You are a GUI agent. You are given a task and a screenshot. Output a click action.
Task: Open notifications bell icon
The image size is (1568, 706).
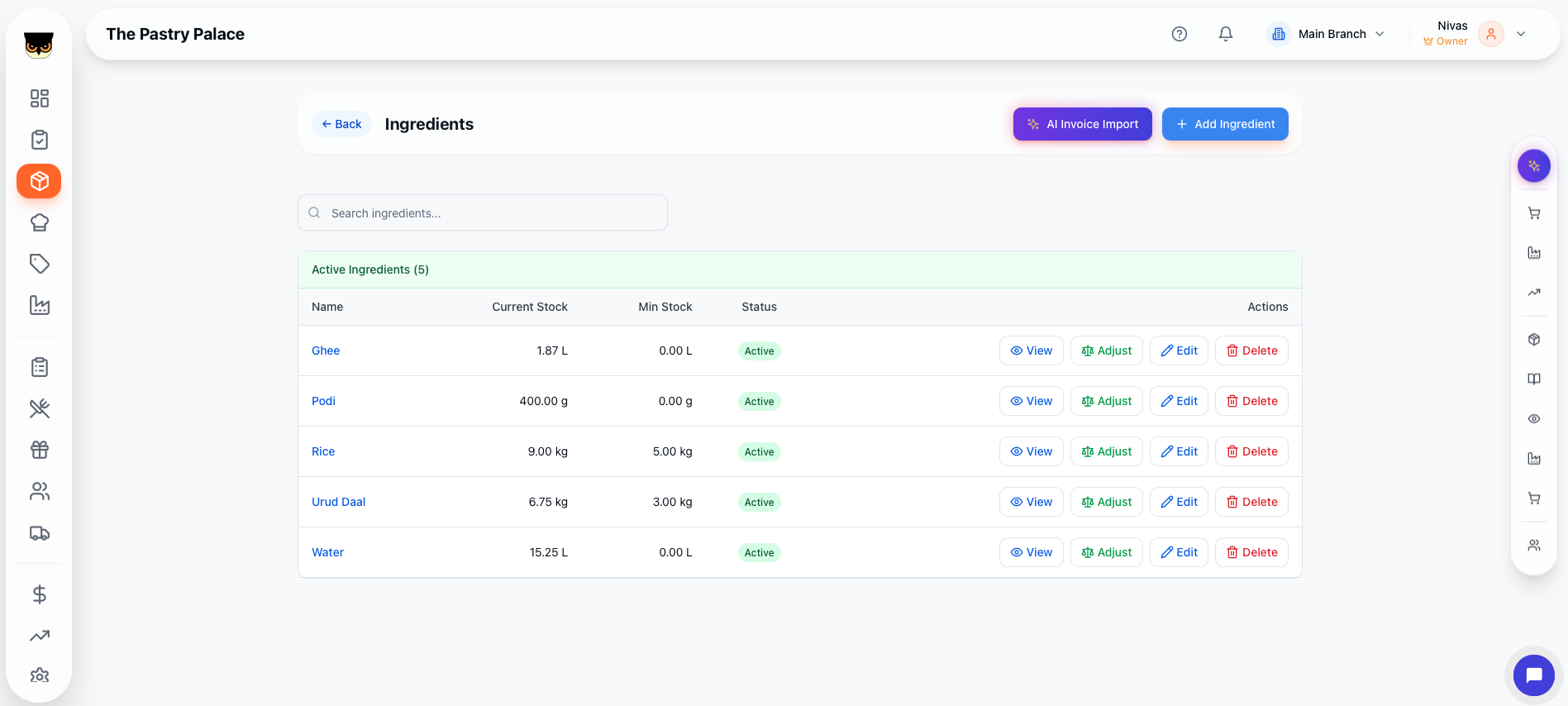1226,34
